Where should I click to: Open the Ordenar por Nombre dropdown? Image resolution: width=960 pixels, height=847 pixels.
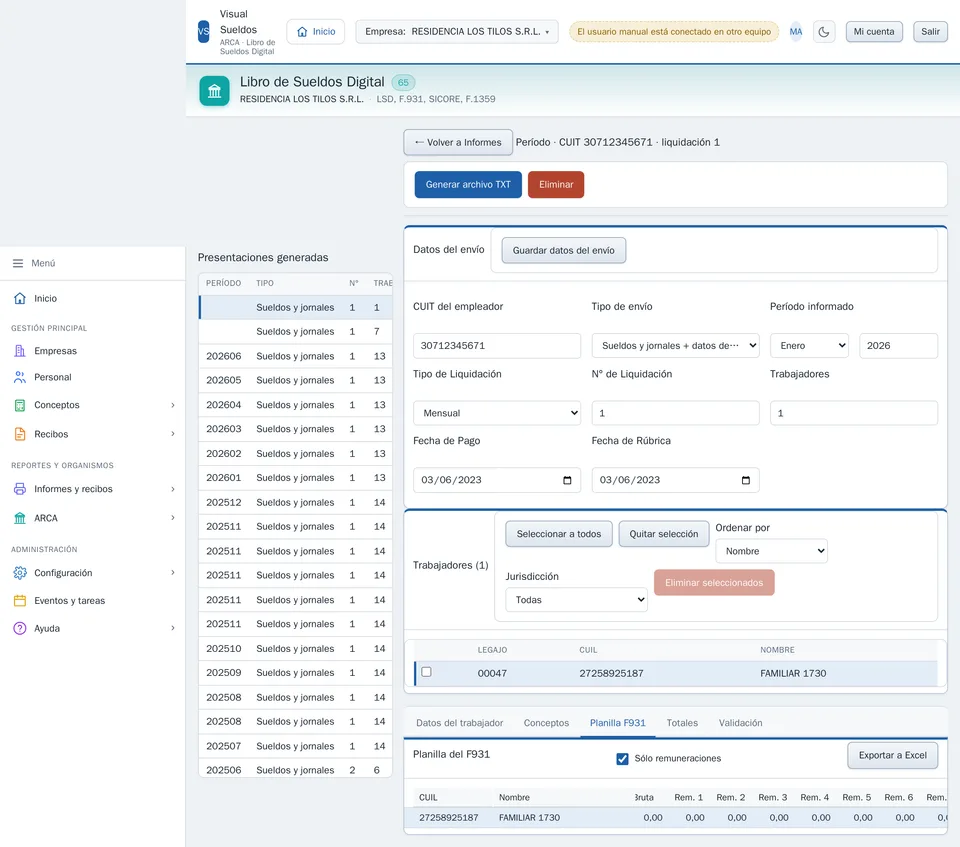771,551
